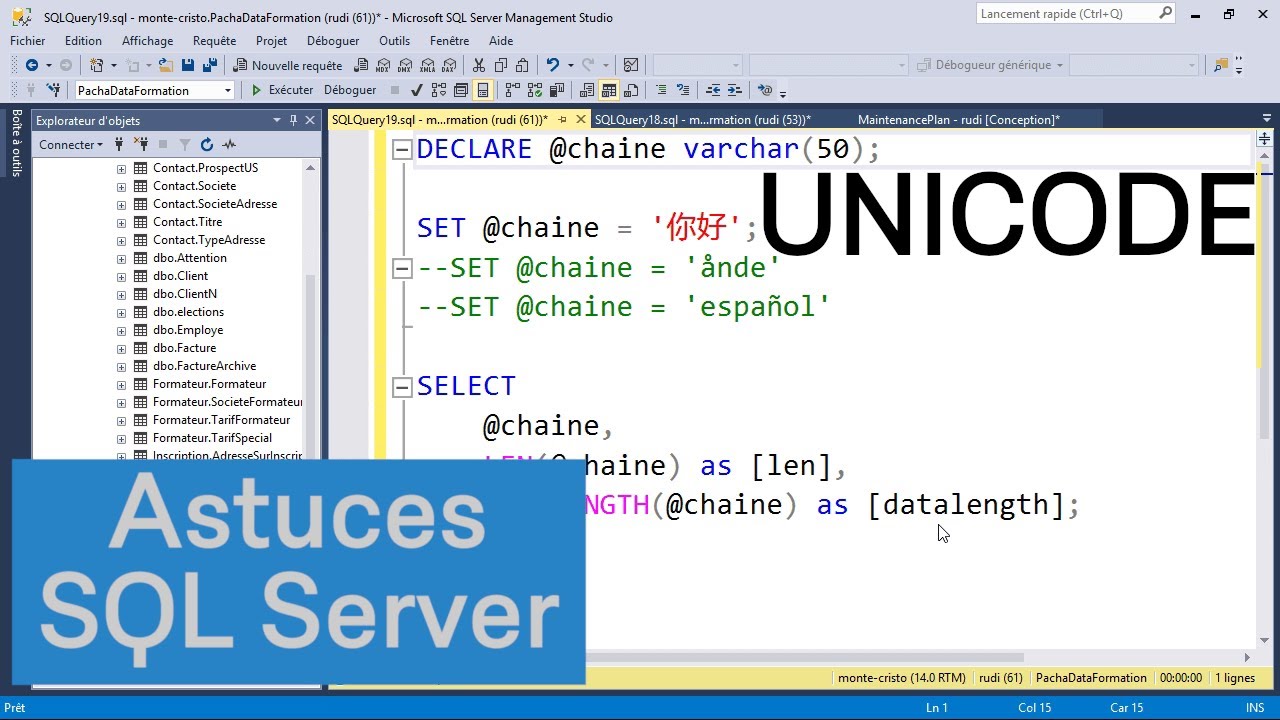Open the undo history dropdown arrow
Viewport: 1280px width, 720px height.
coord(571,65)
